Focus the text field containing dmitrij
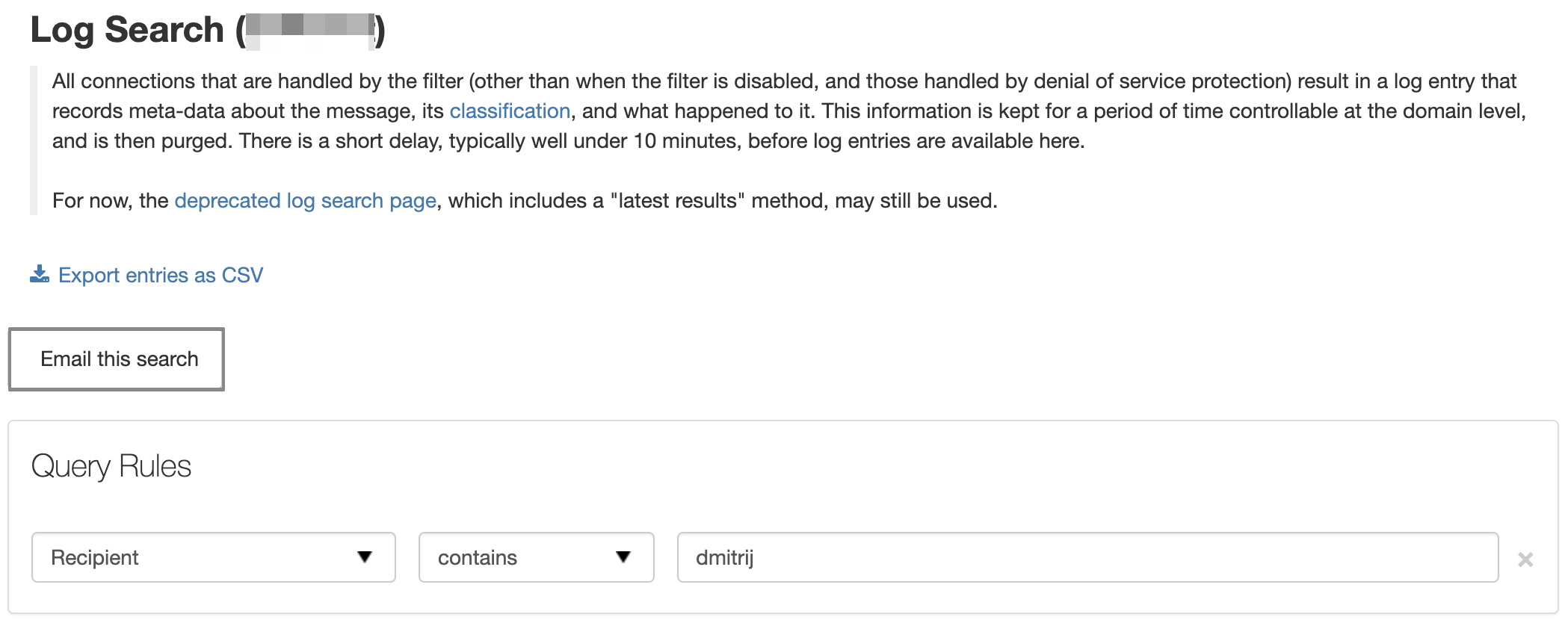Screen dimensions: 1568x620 pyautogui.click(x=1087, y=557)
